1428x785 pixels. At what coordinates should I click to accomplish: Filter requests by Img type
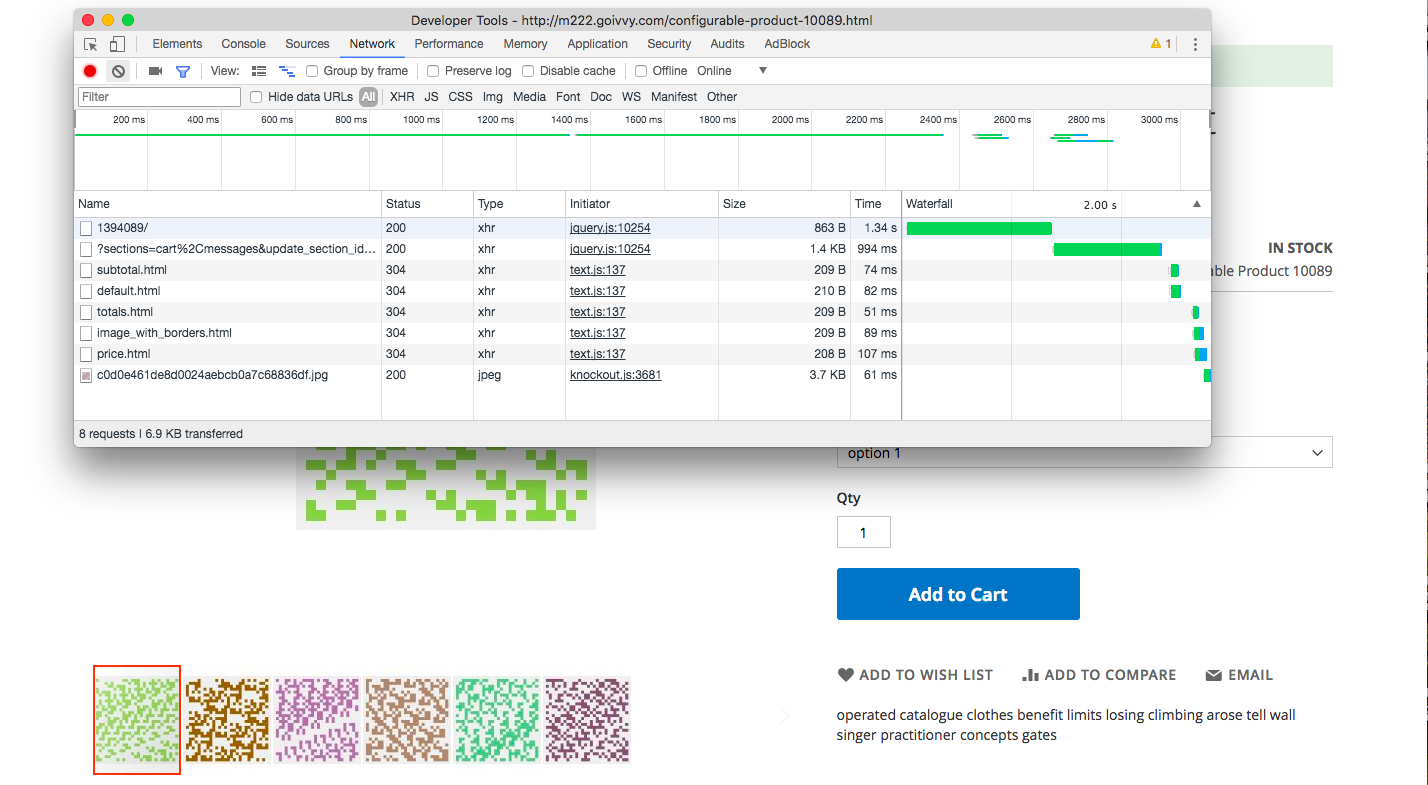[493, 97]
